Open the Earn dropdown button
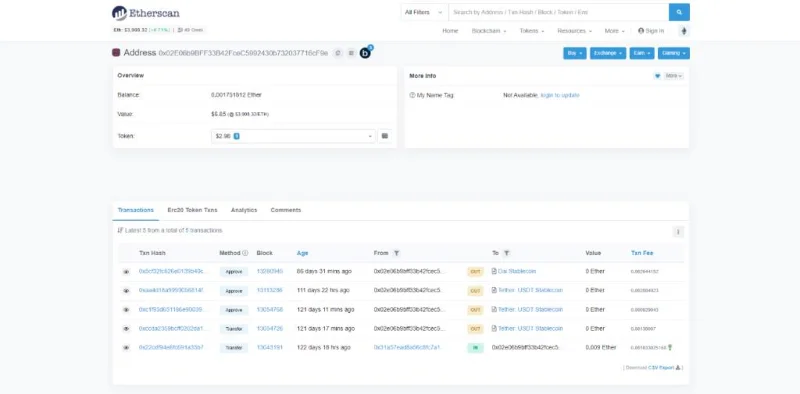 pos(642,53)
